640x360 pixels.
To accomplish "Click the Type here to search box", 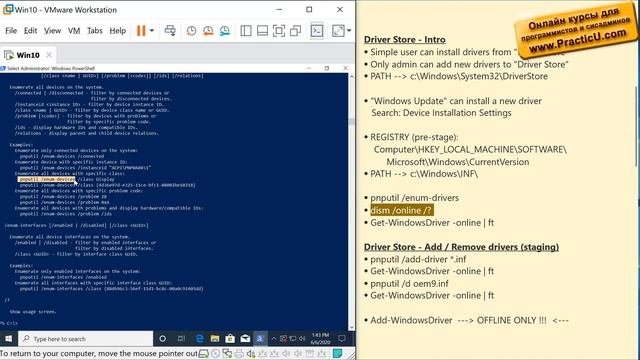I will [86, 339].
